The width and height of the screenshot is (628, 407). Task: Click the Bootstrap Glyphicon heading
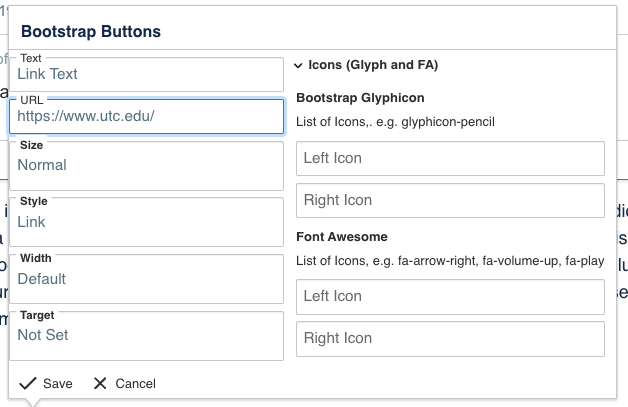(360, 98)
